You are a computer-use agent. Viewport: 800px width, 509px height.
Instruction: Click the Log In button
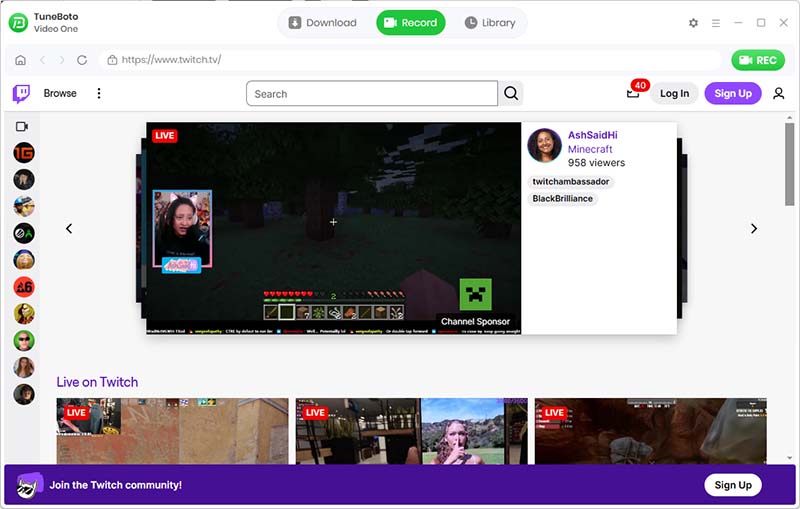point(674,93)
